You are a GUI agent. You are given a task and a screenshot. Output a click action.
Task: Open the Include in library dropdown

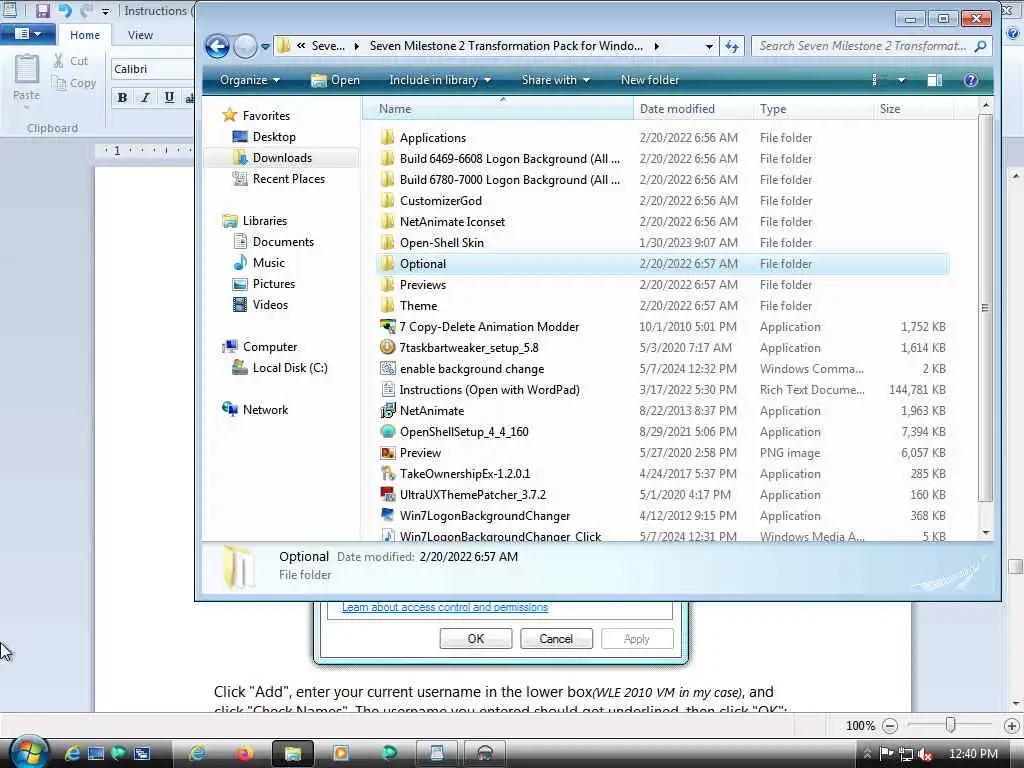click(440, 80)
